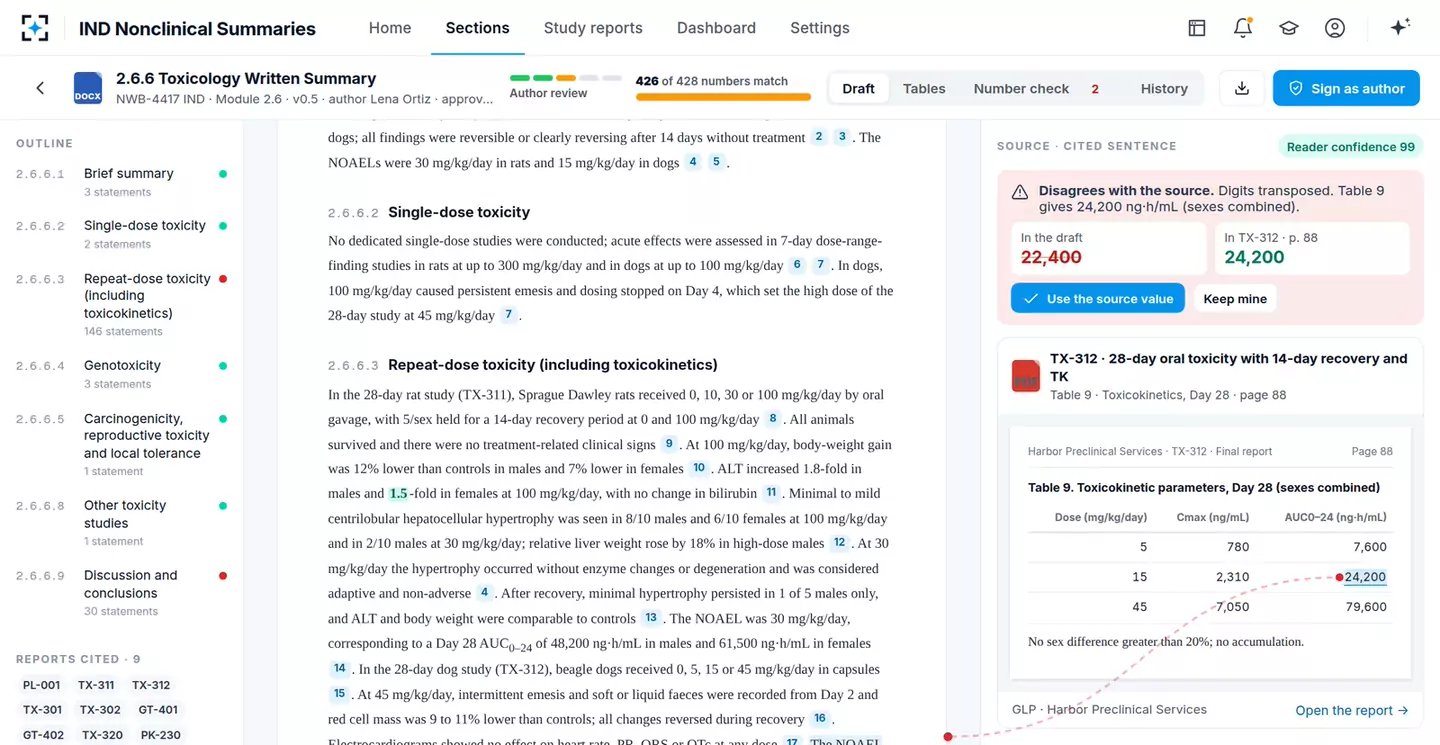Show the History view

(x=1164, y=88)
